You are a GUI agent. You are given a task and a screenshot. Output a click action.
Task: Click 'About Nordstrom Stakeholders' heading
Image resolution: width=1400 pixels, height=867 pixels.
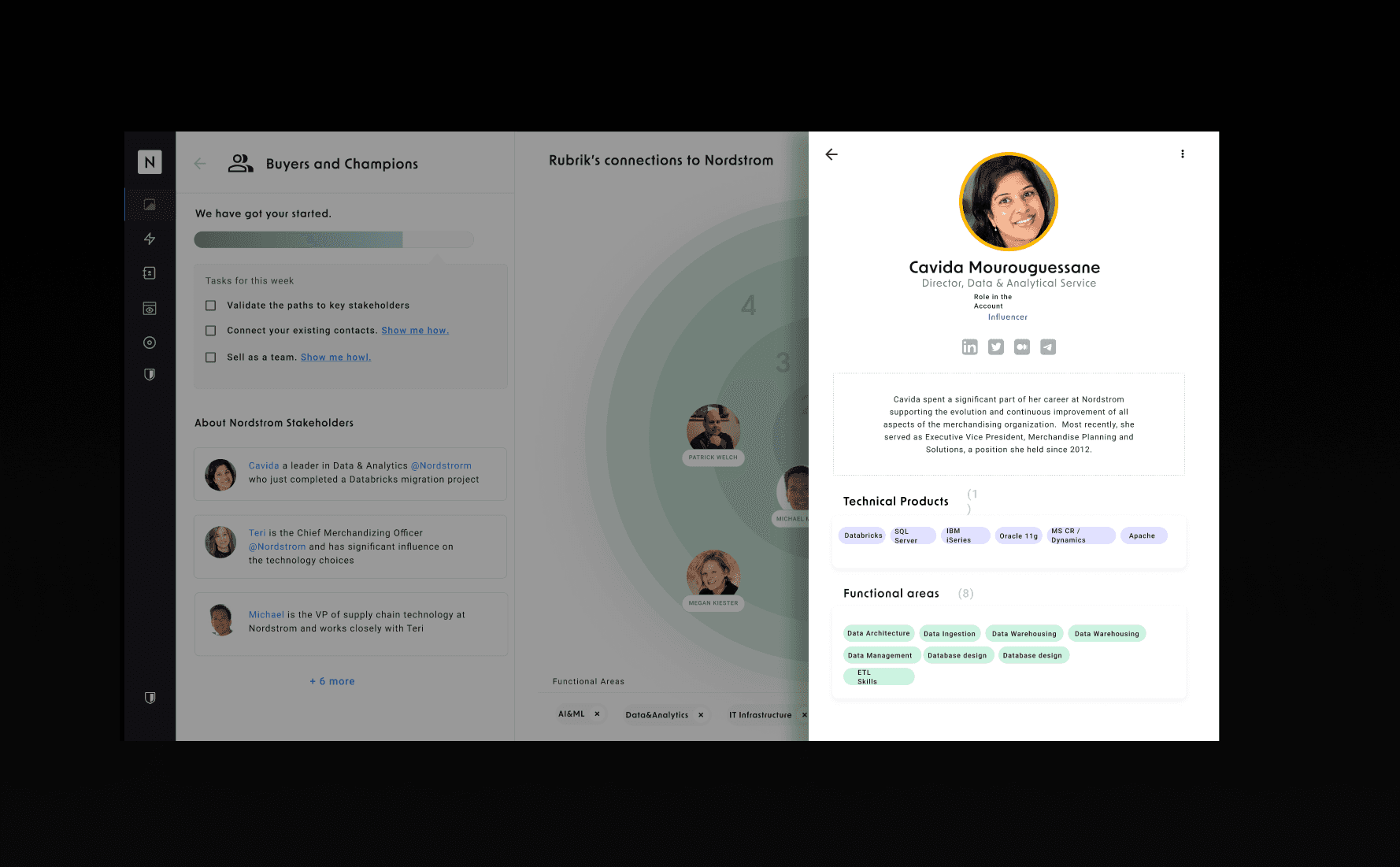click(274, 423)
